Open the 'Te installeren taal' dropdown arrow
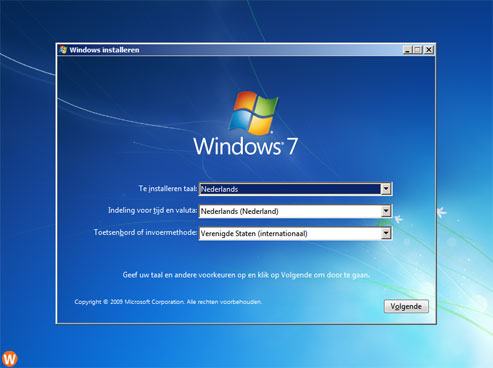This screenshot has height=368, width=493. point(386,189)
